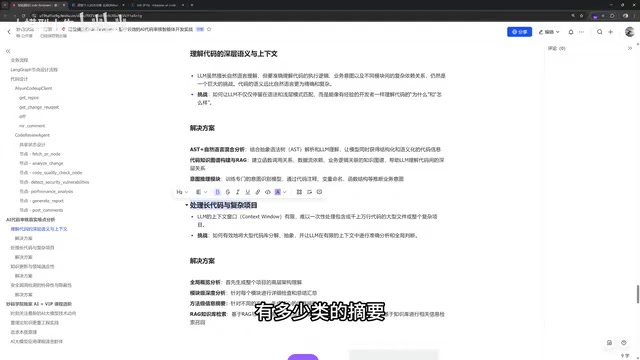
Task: Toggle strikethrough formatting
Action: pos(228,192)
